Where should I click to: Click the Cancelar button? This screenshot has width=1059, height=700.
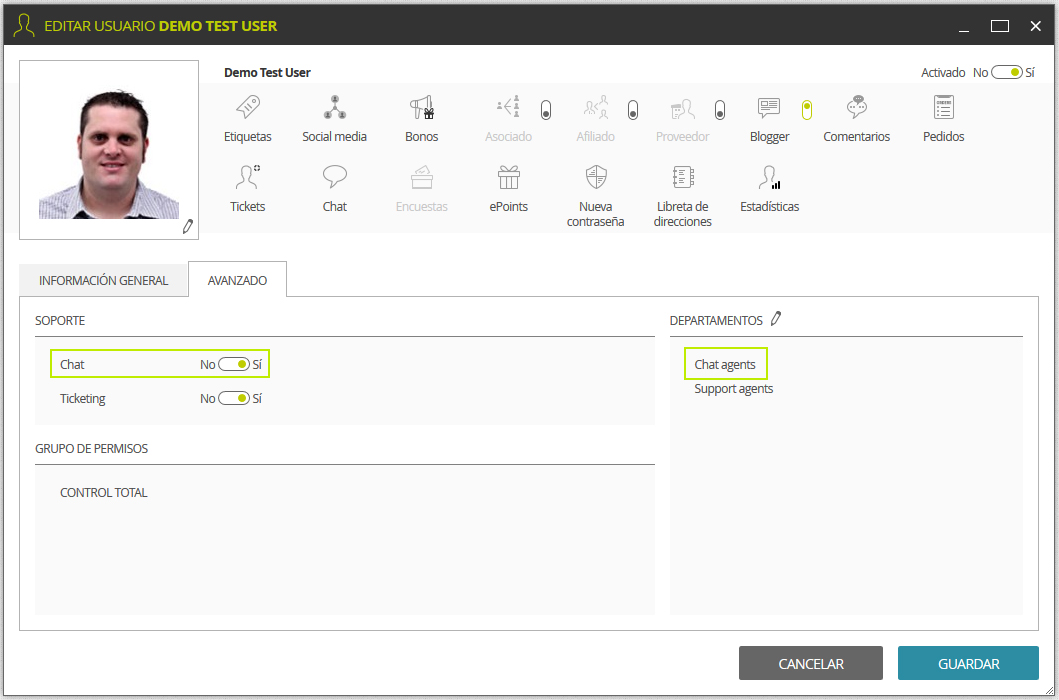click(810, 664)
